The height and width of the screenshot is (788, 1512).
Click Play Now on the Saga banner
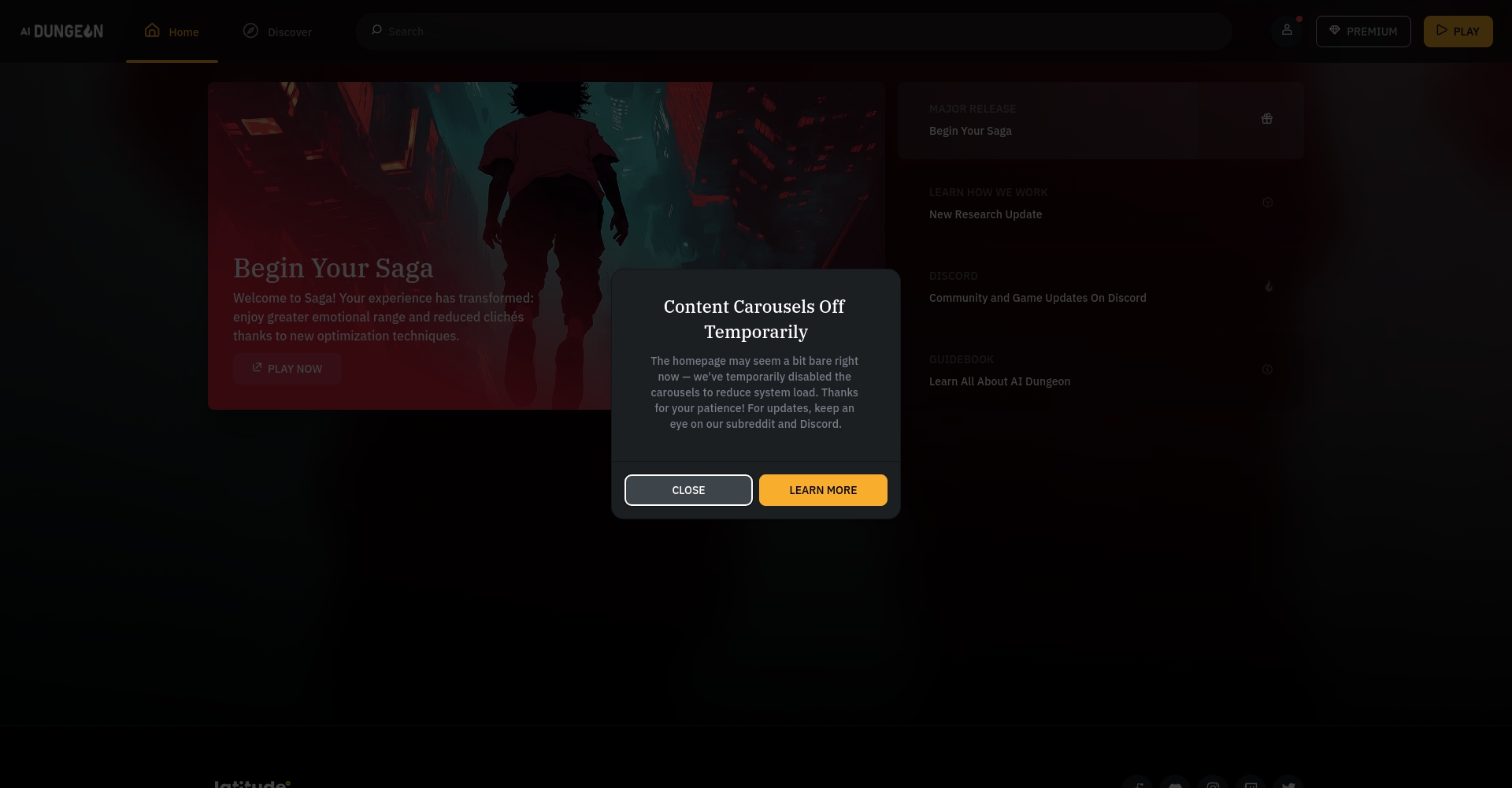(x=287, y=369)
